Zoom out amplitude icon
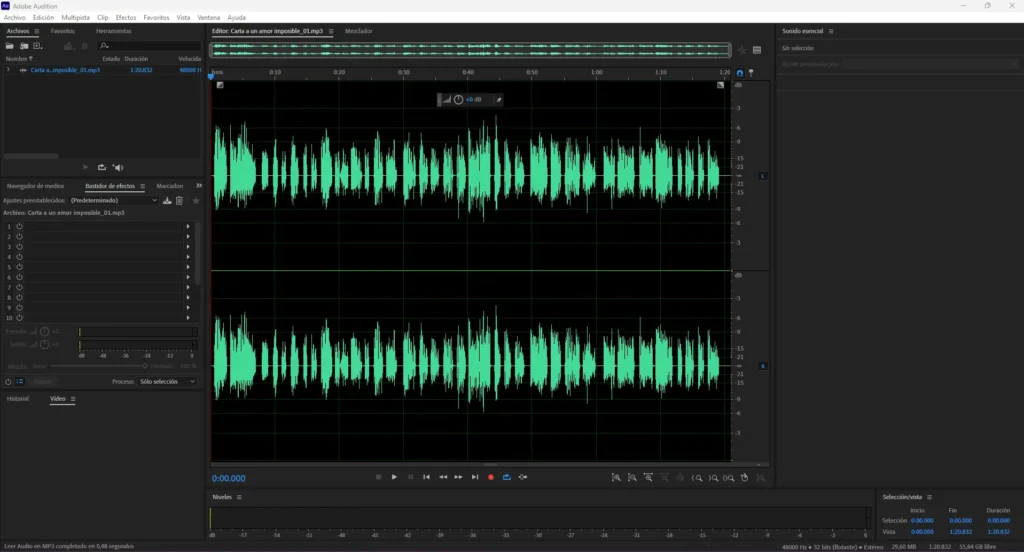The width and height of the screenshot is (1024, 552). click(632, 478)
